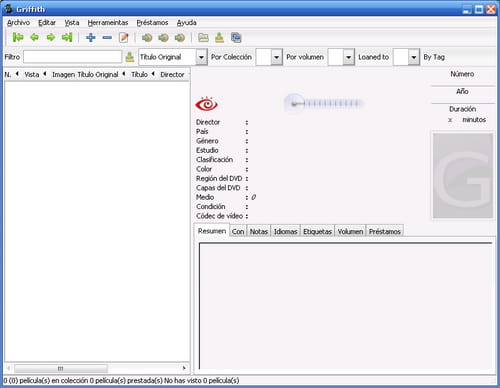Expand the Por volumen dropdown
500x388 pixels.
point(341,57)
